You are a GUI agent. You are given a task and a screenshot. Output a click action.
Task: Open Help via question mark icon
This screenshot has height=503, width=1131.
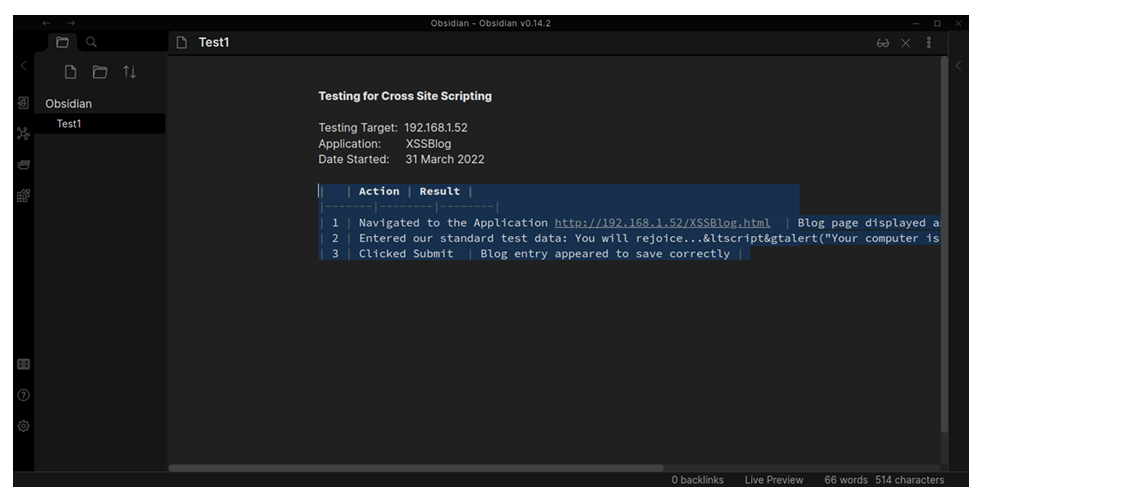point(23,395)
